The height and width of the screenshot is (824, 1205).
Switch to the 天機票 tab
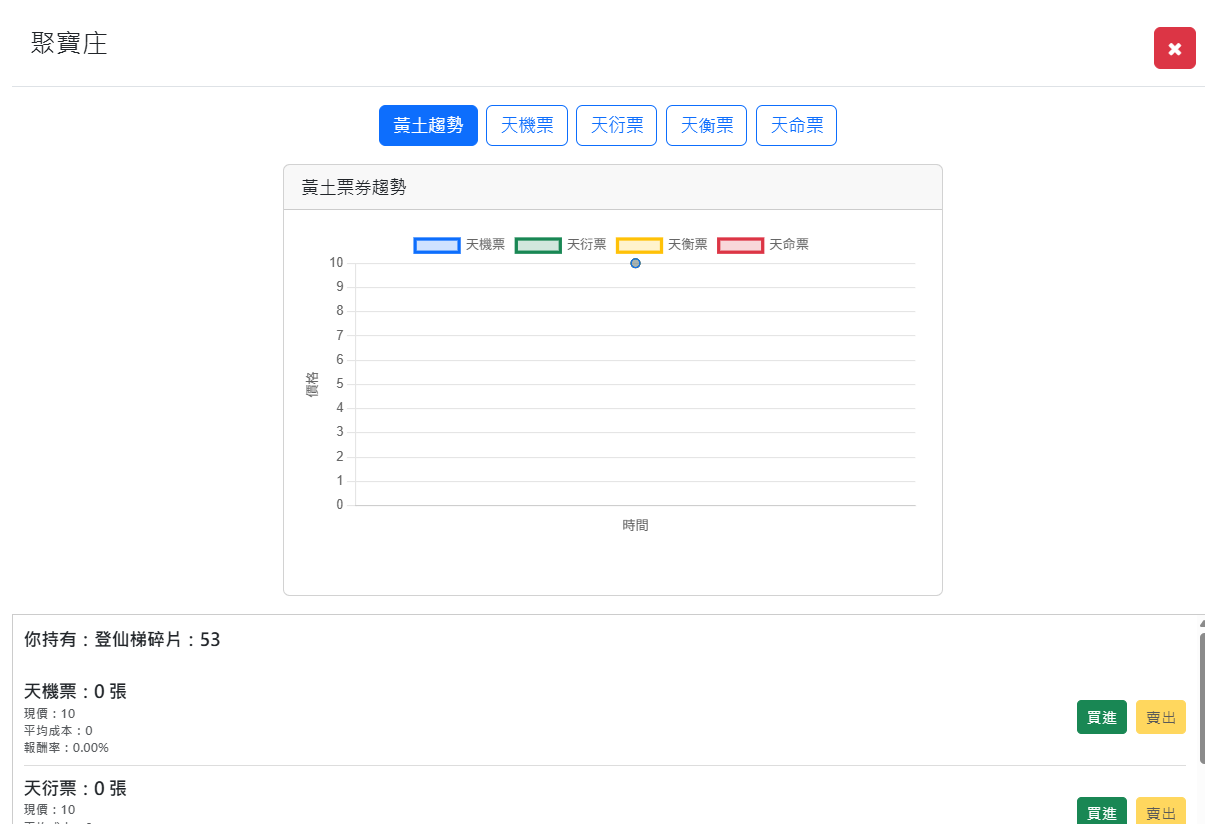(527, 126)
